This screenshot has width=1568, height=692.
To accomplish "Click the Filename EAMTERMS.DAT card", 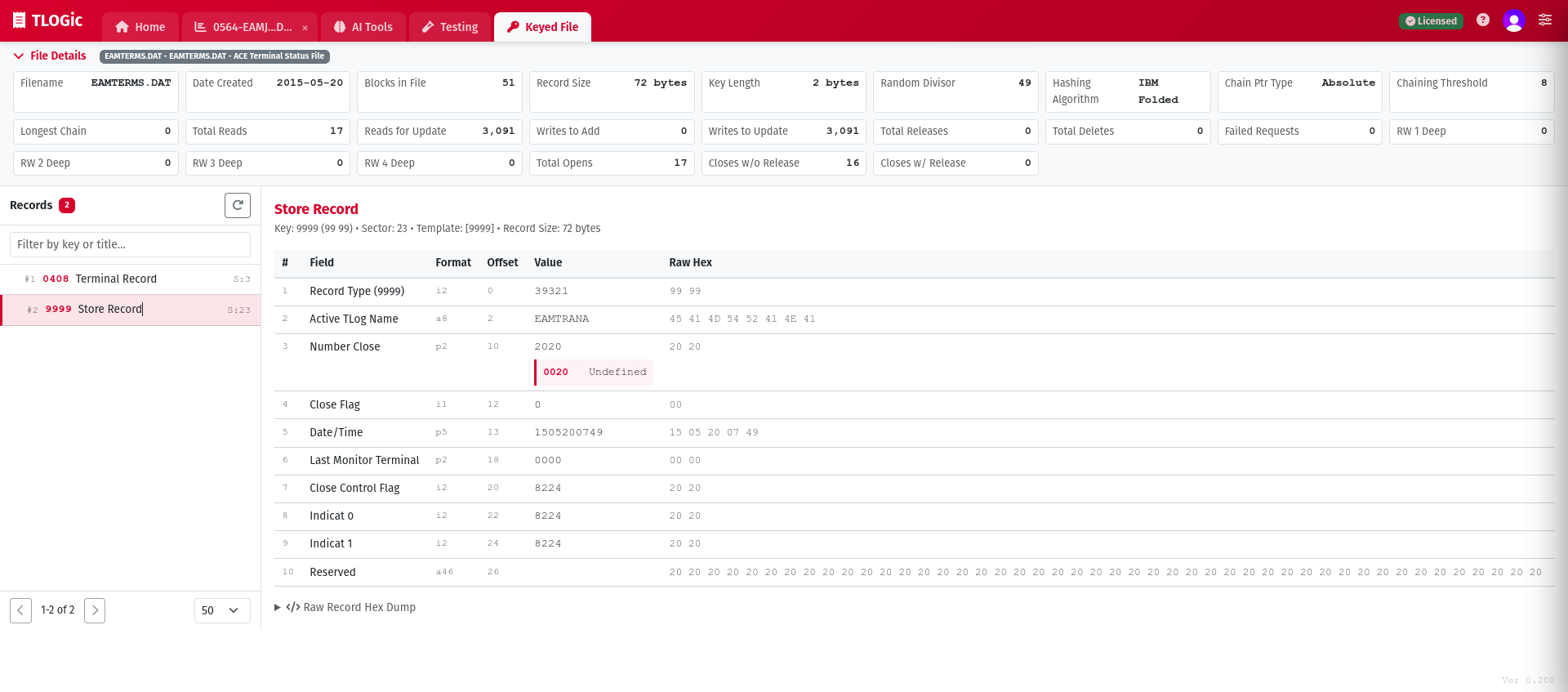I will [x=96, y=92].
